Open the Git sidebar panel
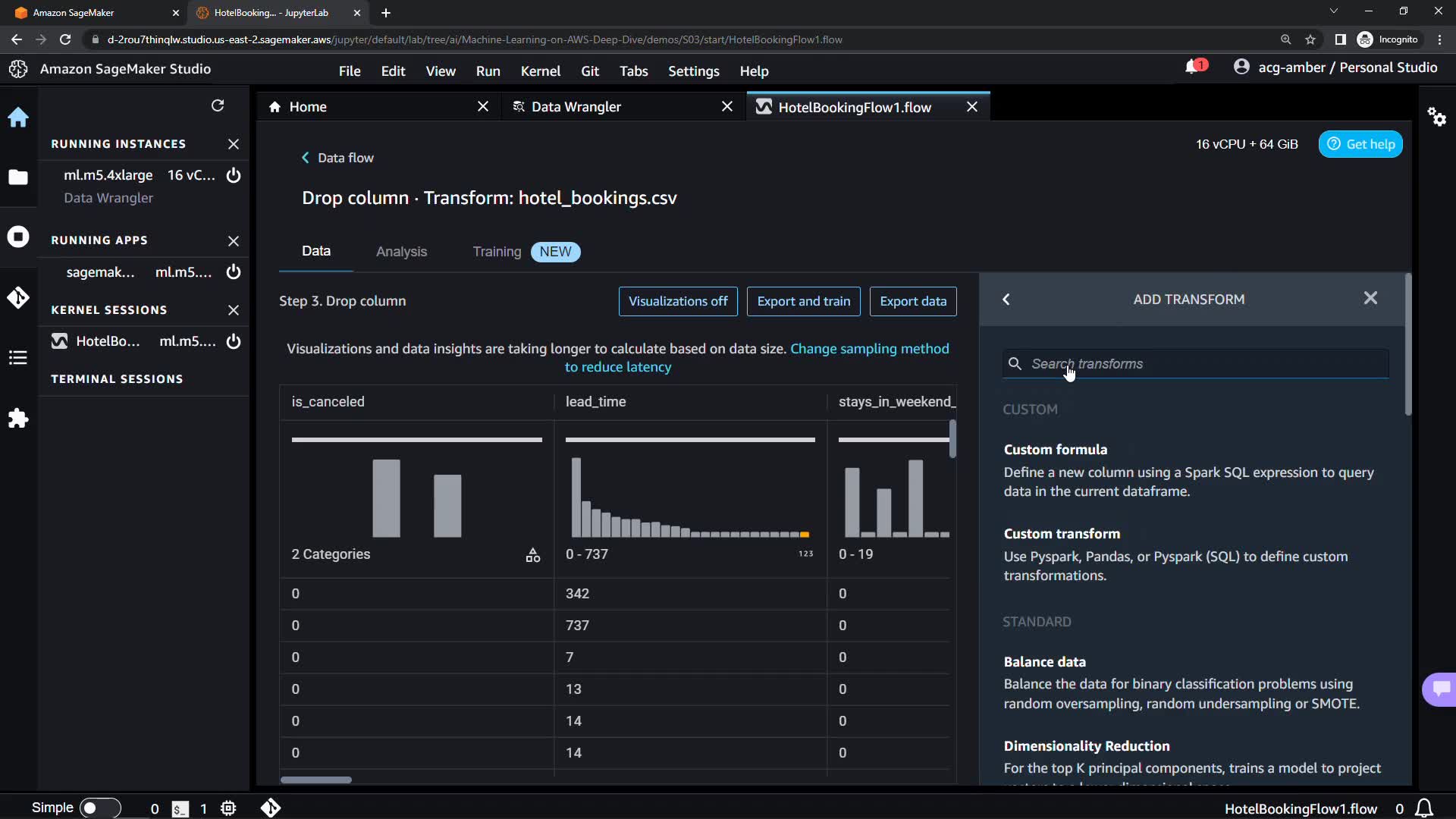1456x819 pixels. [18, 297]
